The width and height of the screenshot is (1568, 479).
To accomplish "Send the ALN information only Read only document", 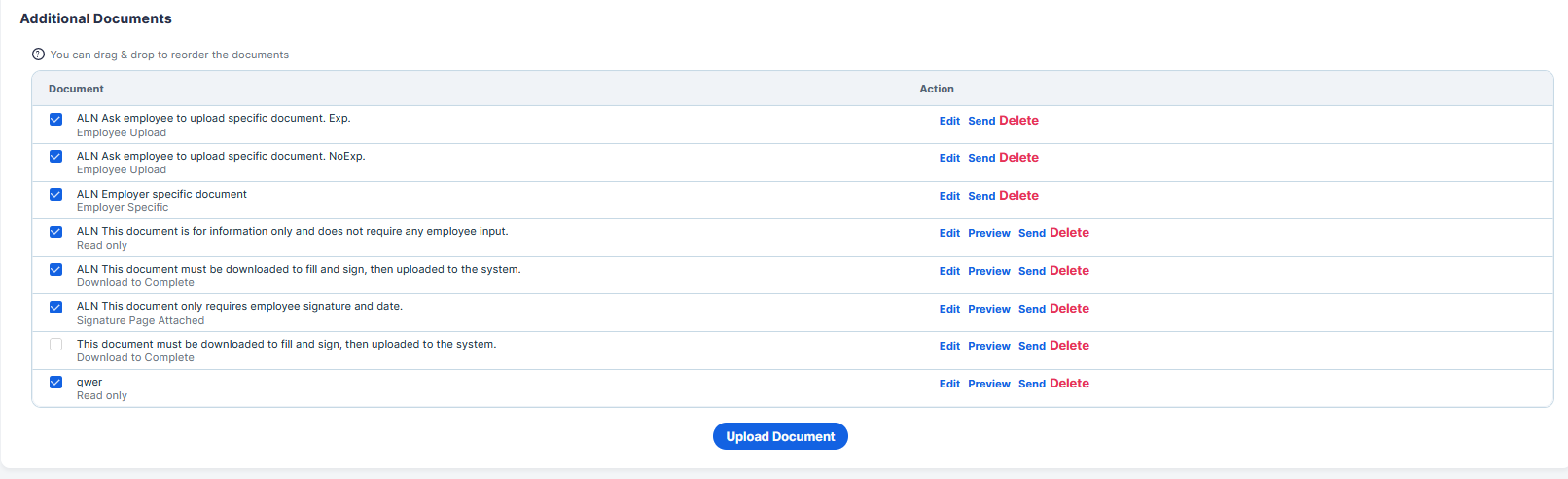I will [1032, 234].
